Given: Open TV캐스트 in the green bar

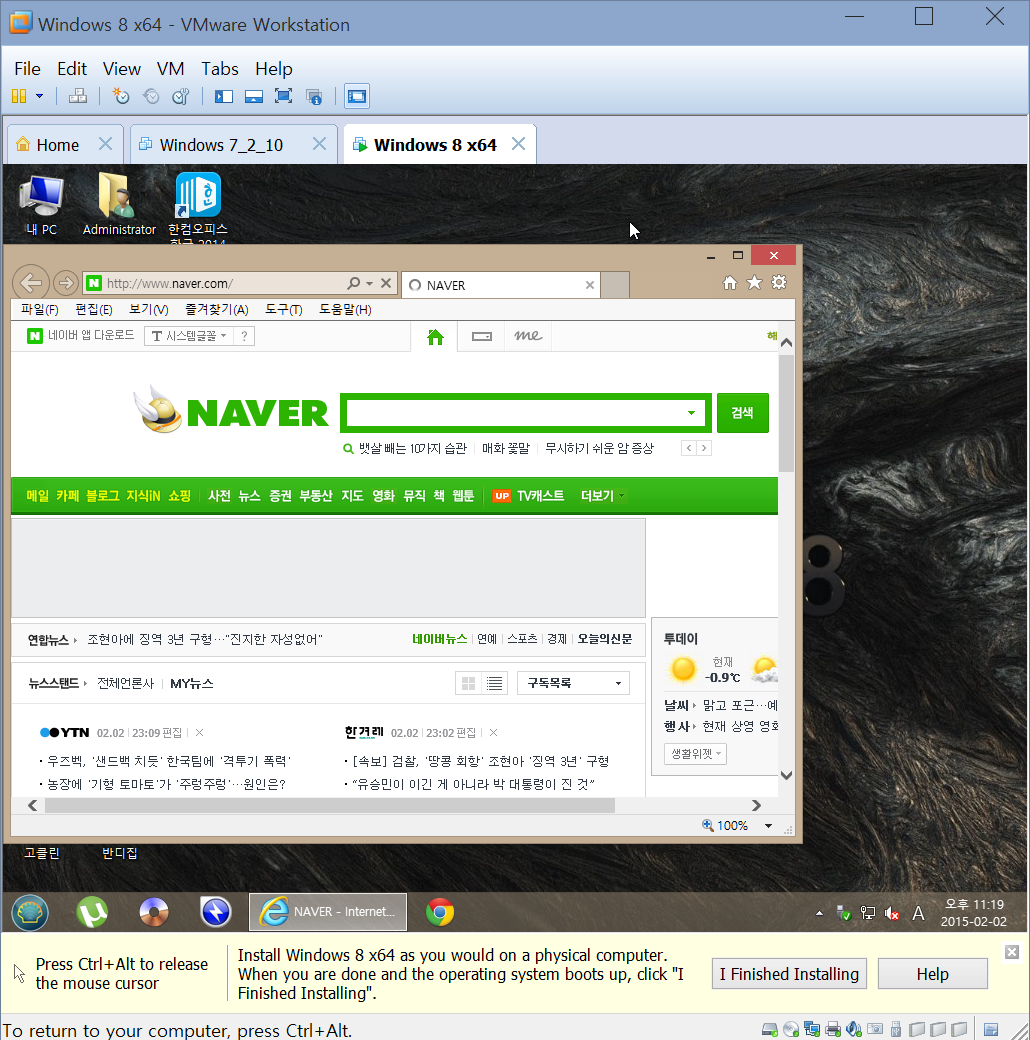Looking at the screenshot, I should pyautogui.click(x=541, y=496).
